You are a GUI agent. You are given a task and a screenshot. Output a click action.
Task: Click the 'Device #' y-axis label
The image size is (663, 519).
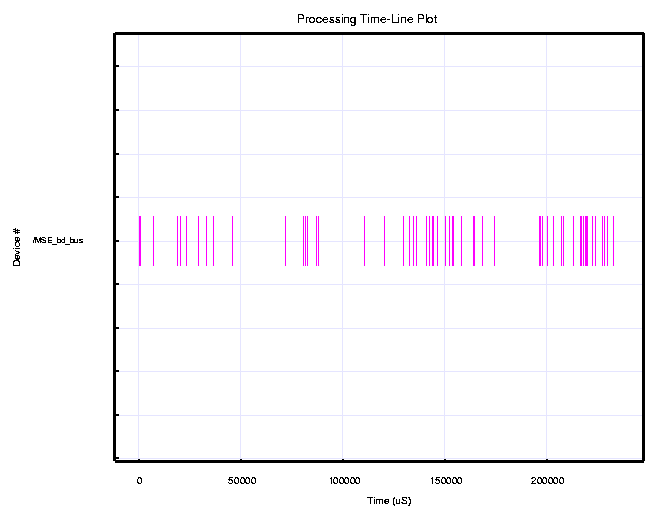pos(17,247)
